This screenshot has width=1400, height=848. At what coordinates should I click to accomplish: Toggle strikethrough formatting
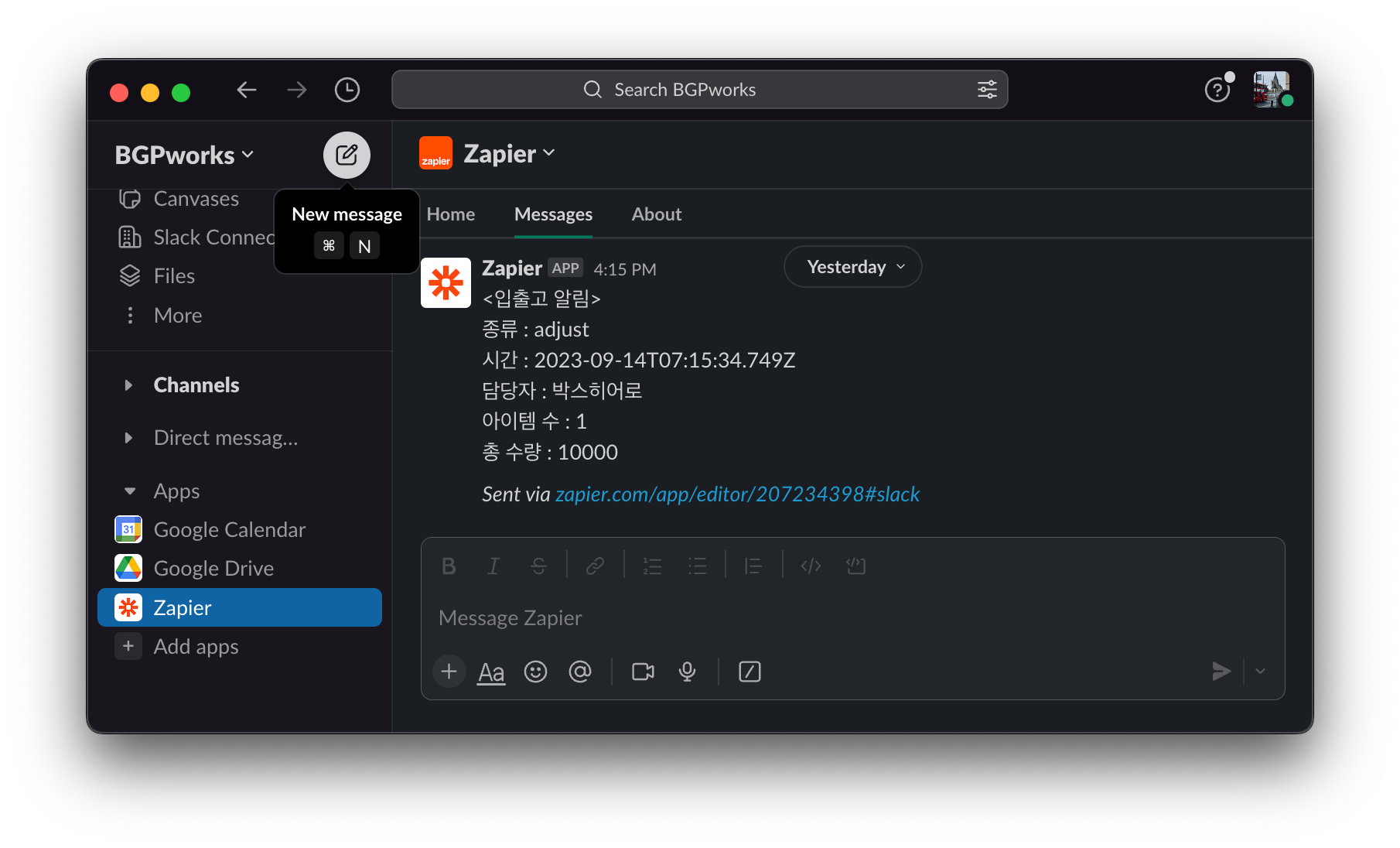coord(539,566)
